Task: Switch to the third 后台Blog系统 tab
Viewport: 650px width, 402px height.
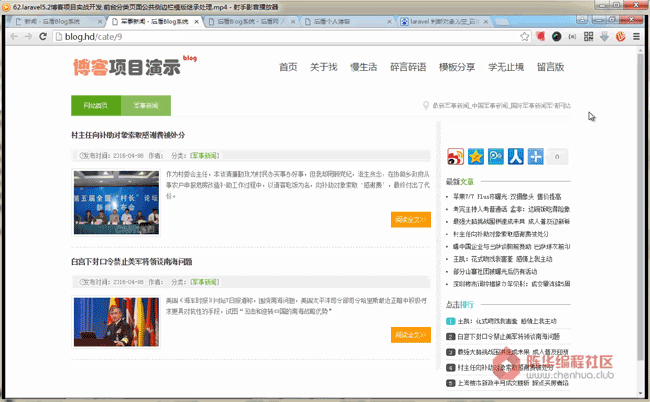Action: pos(251,22)
